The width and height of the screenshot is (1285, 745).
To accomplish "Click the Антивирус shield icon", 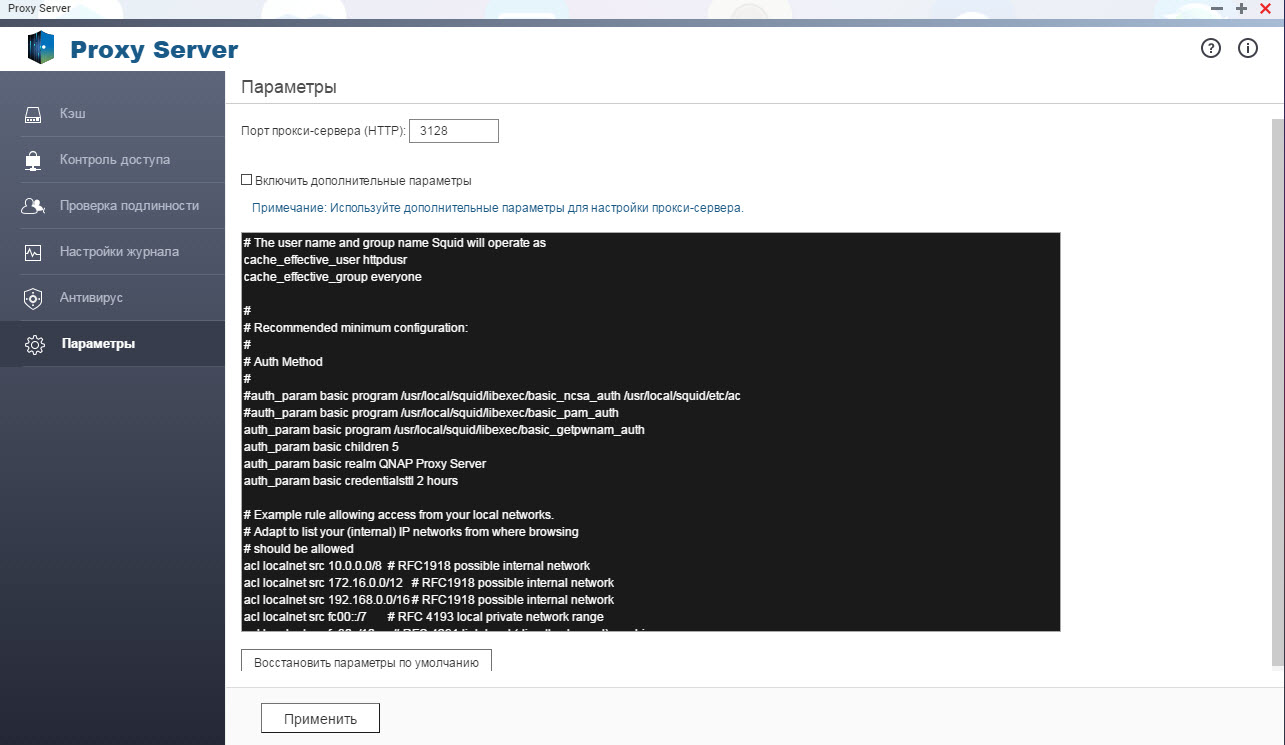I will pyautogui.click(x=33, y=298).
